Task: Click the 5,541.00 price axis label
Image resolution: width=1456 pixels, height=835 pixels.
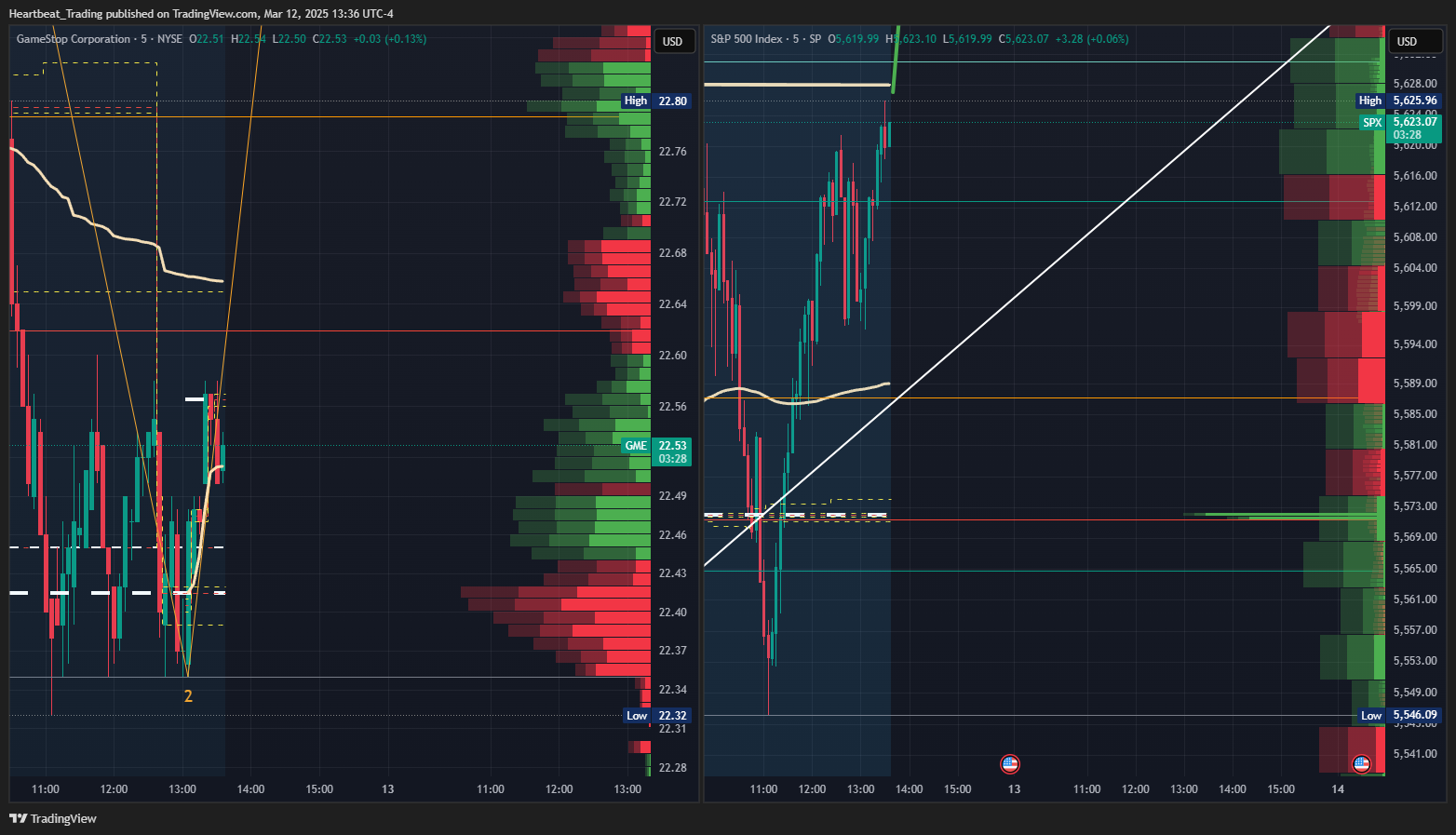Action: coord(1415,754)
